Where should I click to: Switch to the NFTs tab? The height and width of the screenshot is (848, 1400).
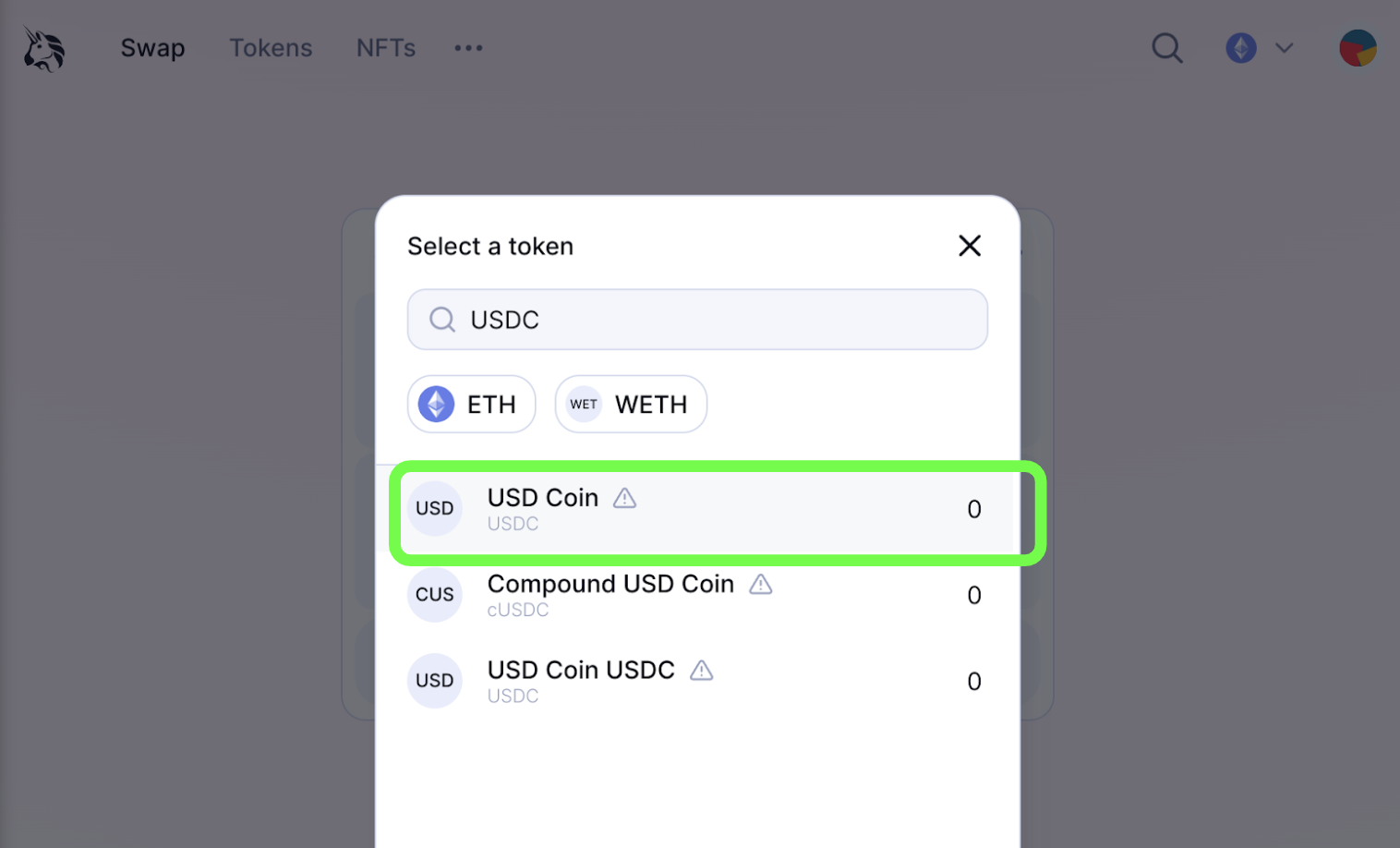click(386, 48)
